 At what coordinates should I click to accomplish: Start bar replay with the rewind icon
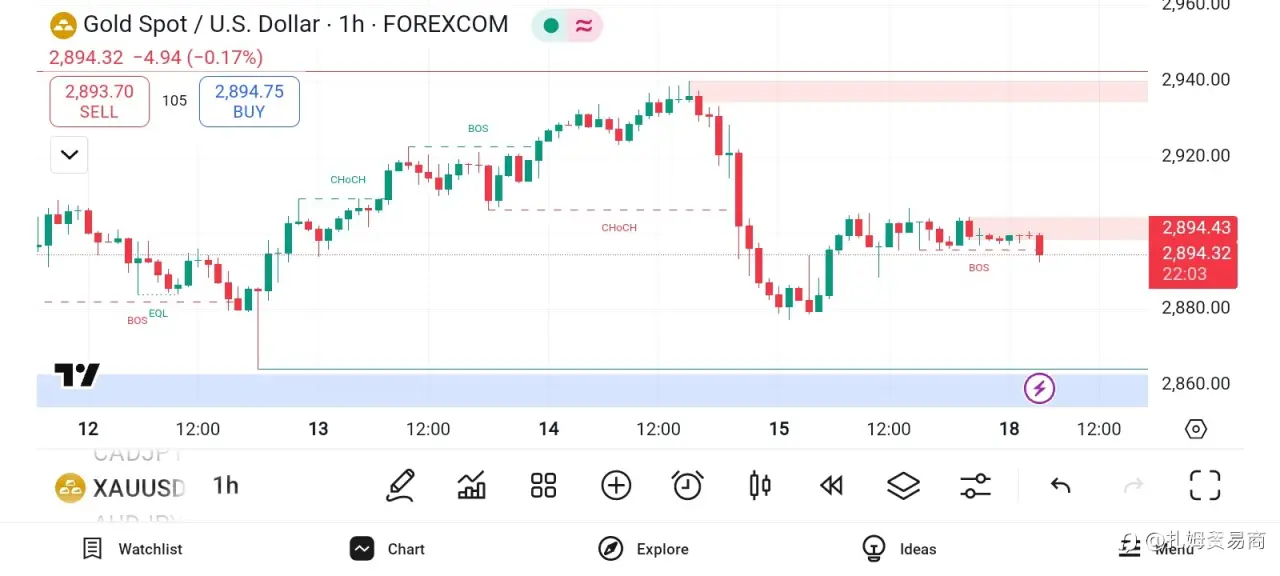pos(831,486)
